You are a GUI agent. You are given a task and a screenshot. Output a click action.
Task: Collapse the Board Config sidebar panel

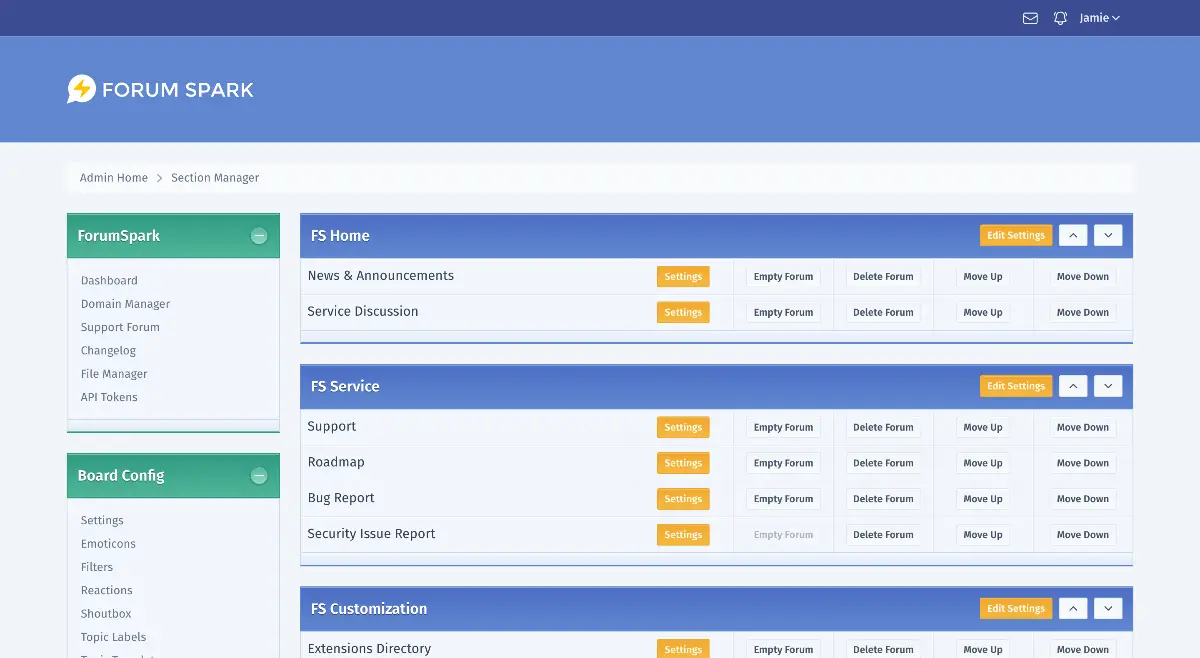tap(259, 476)
